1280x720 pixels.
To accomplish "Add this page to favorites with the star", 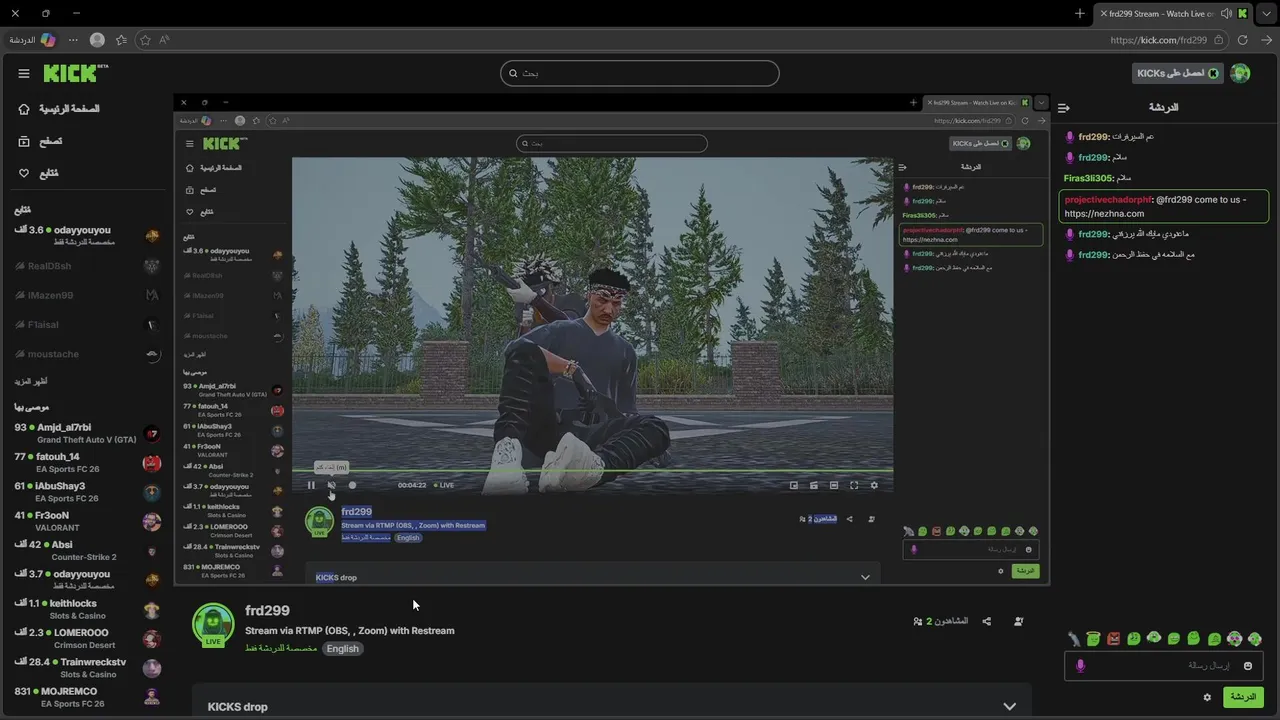I will coord(145,40).
